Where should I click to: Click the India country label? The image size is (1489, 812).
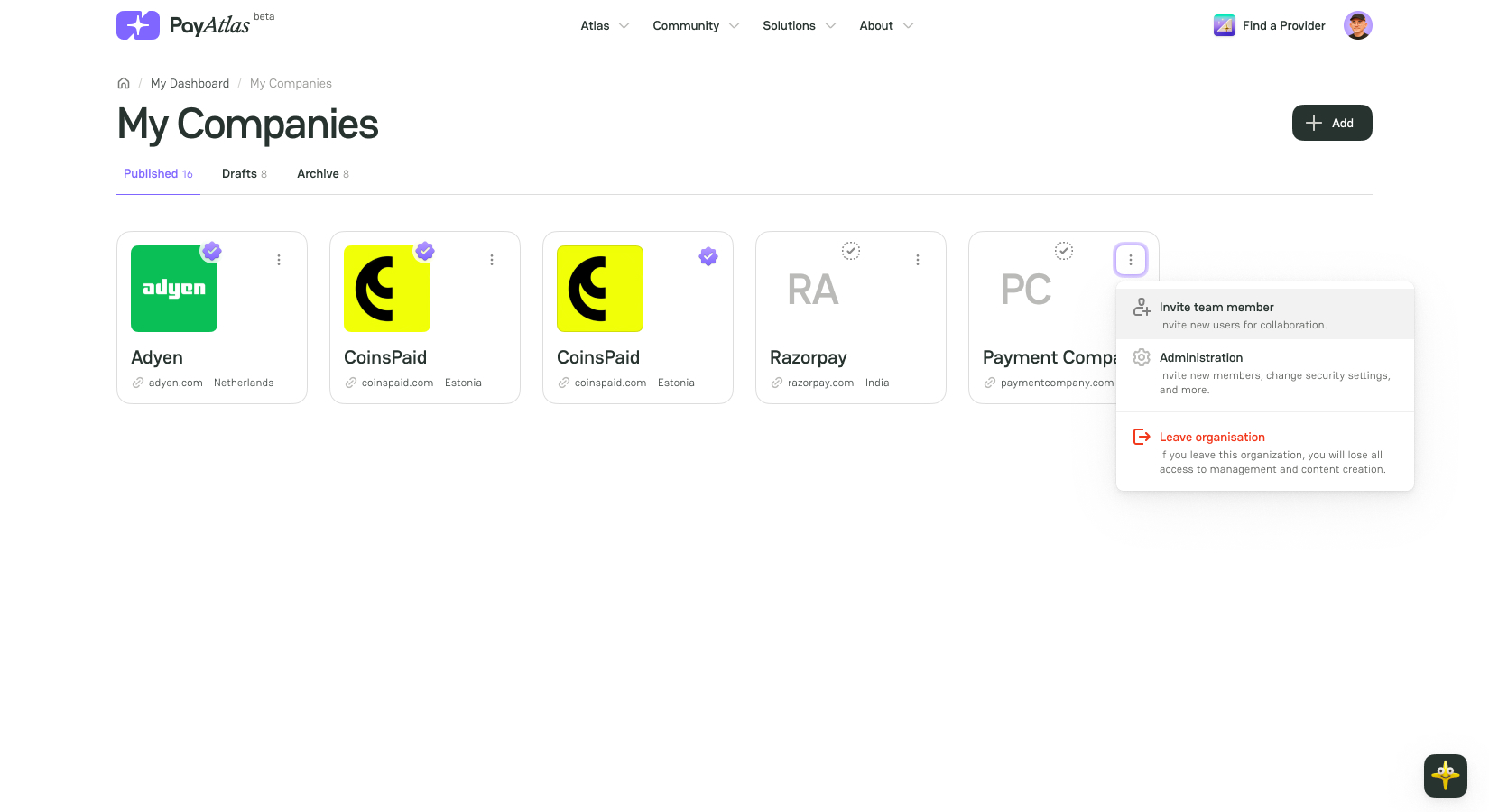coord(877,383)
